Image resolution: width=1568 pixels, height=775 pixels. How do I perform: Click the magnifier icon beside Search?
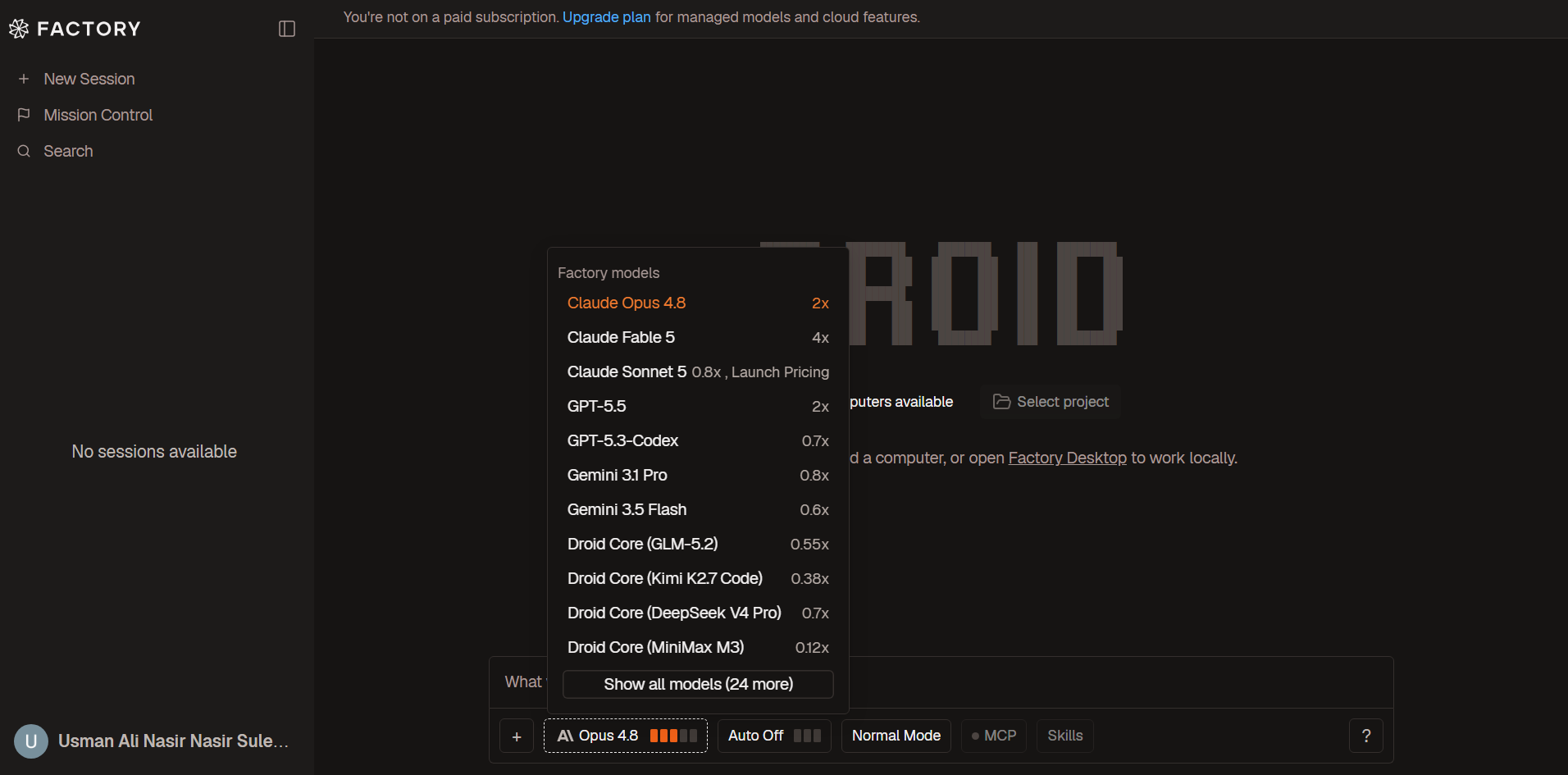click(x=24, y=151)
